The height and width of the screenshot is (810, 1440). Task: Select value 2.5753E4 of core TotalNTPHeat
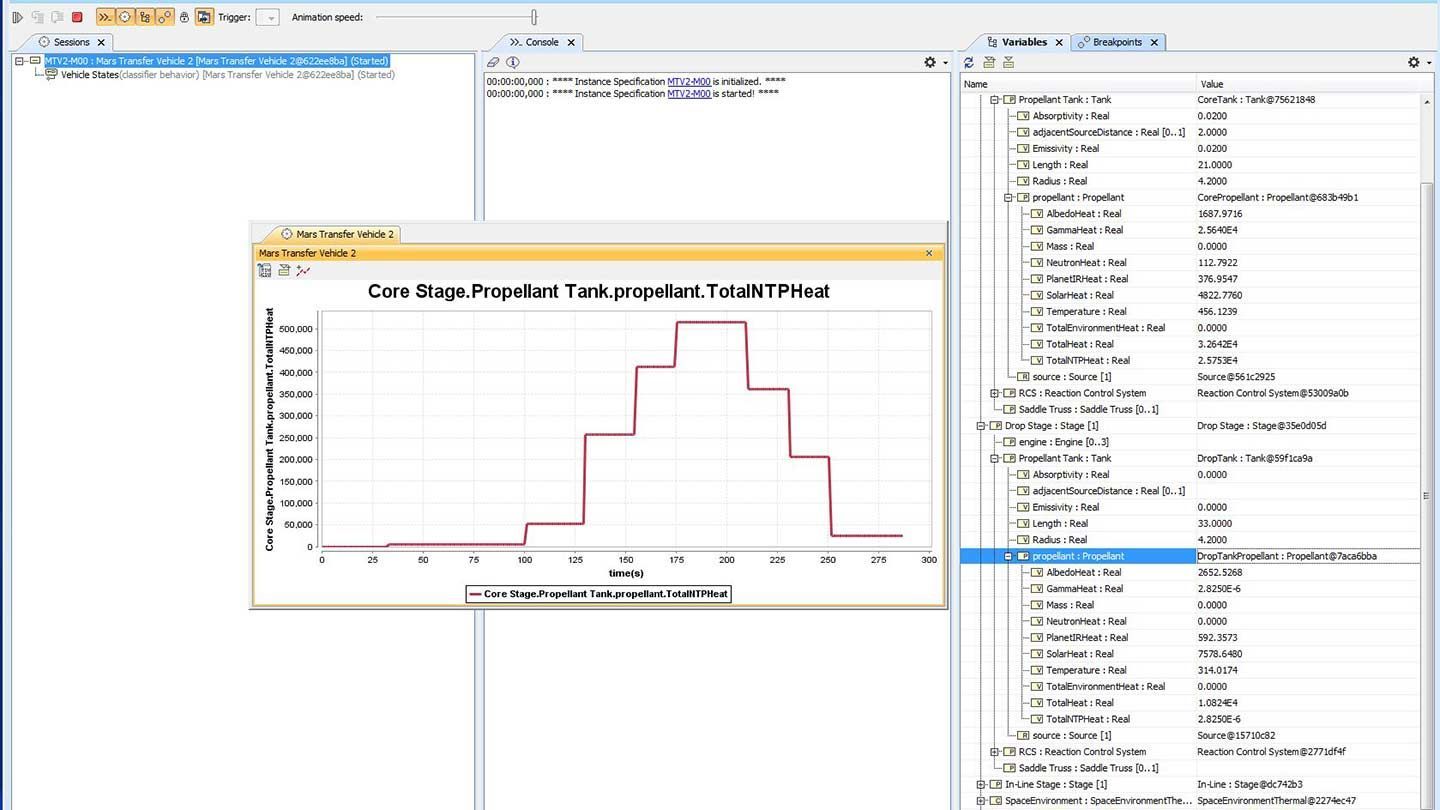(x=1219, y=361)
